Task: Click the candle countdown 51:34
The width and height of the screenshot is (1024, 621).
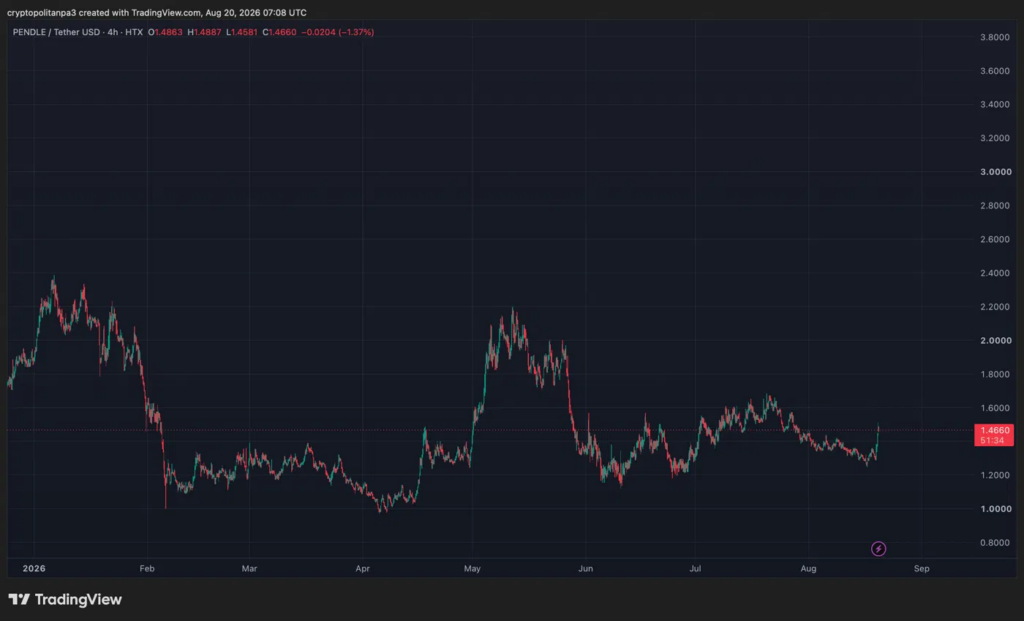Action: pos(992,441)
